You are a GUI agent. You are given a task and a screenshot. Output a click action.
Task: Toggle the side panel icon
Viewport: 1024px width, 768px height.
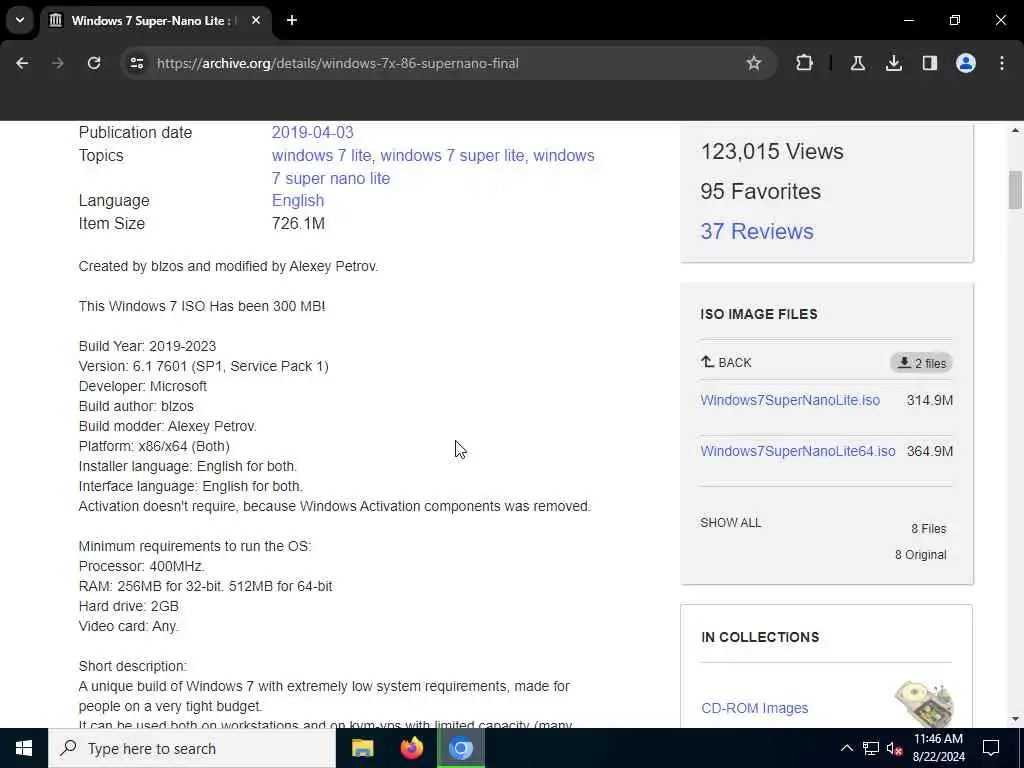coord(929,63)
